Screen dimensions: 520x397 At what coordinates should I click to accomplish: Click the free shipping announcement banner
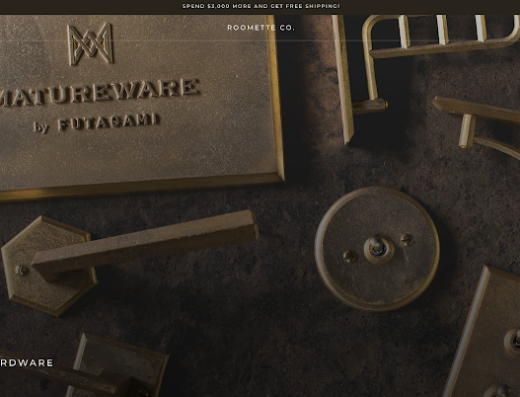tap(260, 6)
